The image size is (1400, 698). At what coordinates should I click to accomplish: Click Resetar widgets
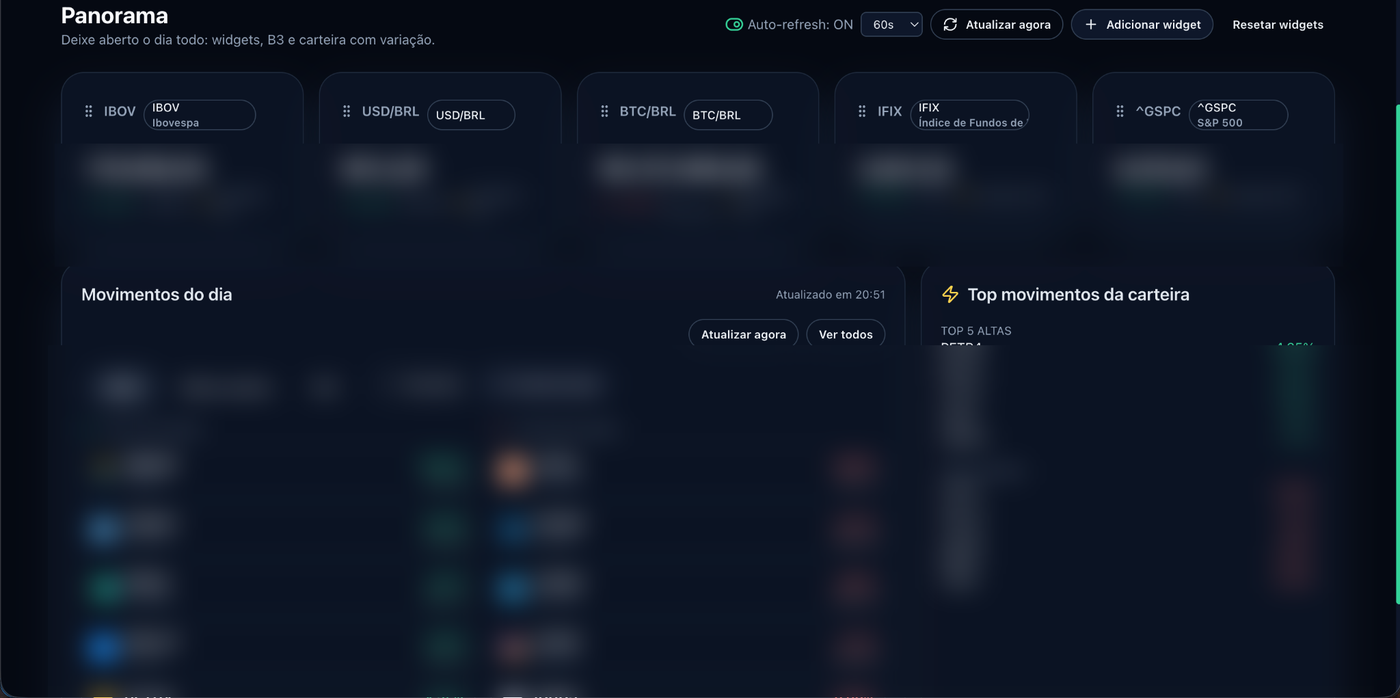tap(1278, 24)
